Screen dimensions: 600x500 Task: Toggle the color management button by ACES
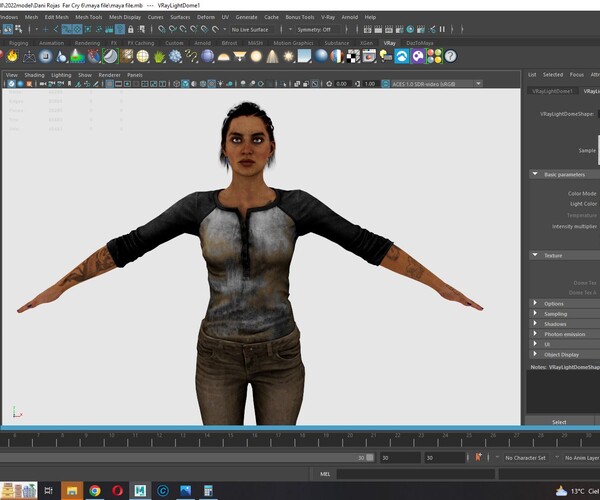[x=385, y=84]
